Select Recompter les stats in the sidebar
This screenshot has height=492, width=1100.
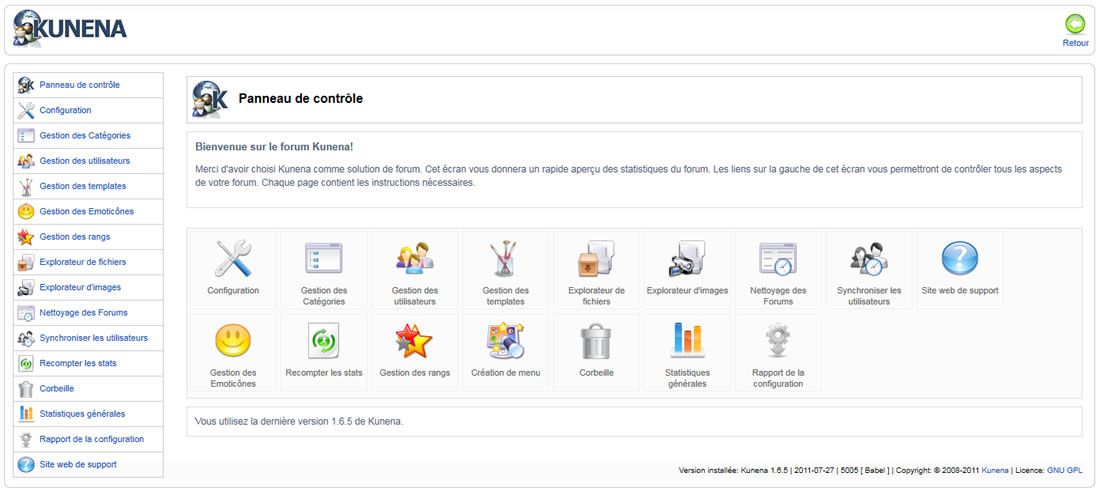88,363
